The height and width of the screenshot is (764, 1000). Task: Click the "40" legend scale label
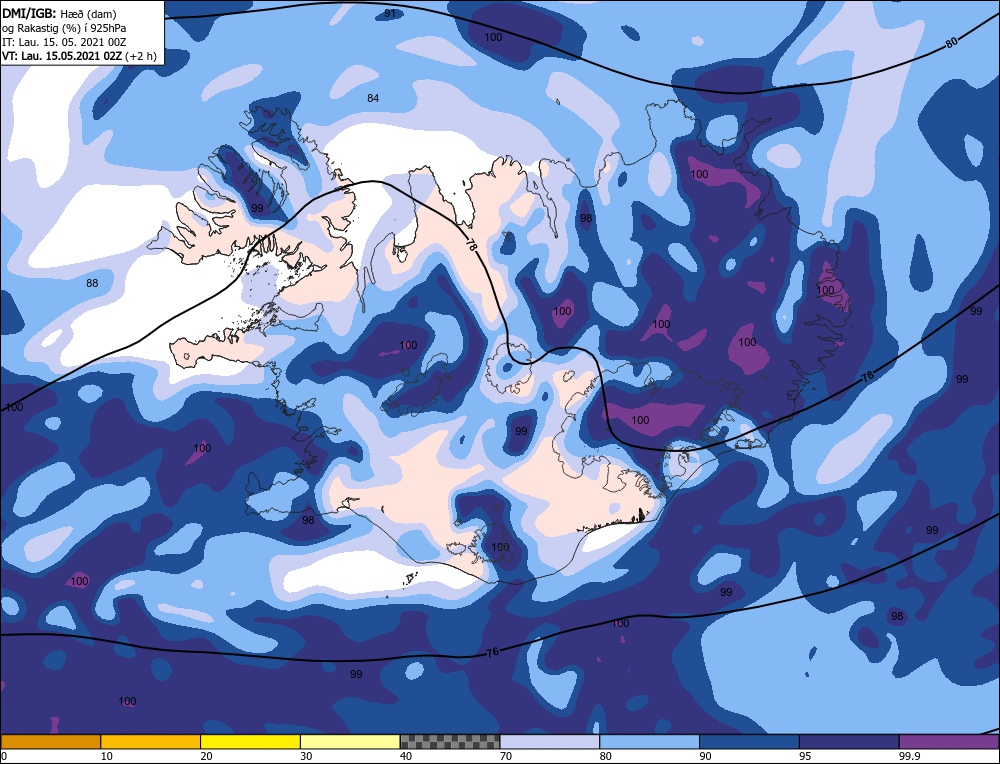pyautogui.click(x=406, y=756)
